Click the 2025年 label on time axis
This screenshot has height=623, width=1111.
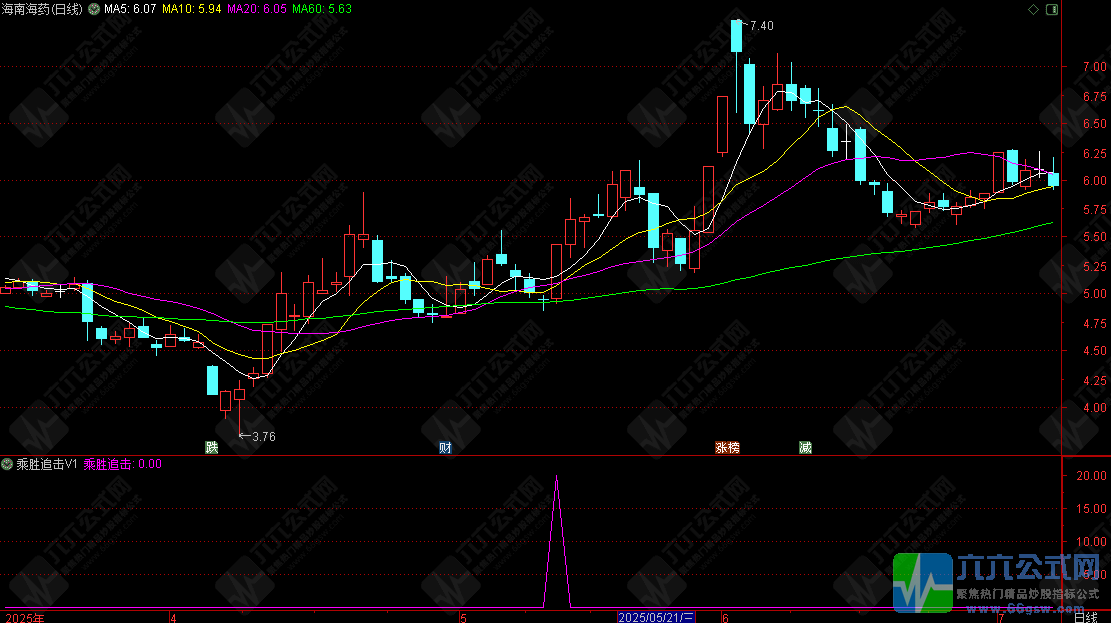tap(25, 618)
